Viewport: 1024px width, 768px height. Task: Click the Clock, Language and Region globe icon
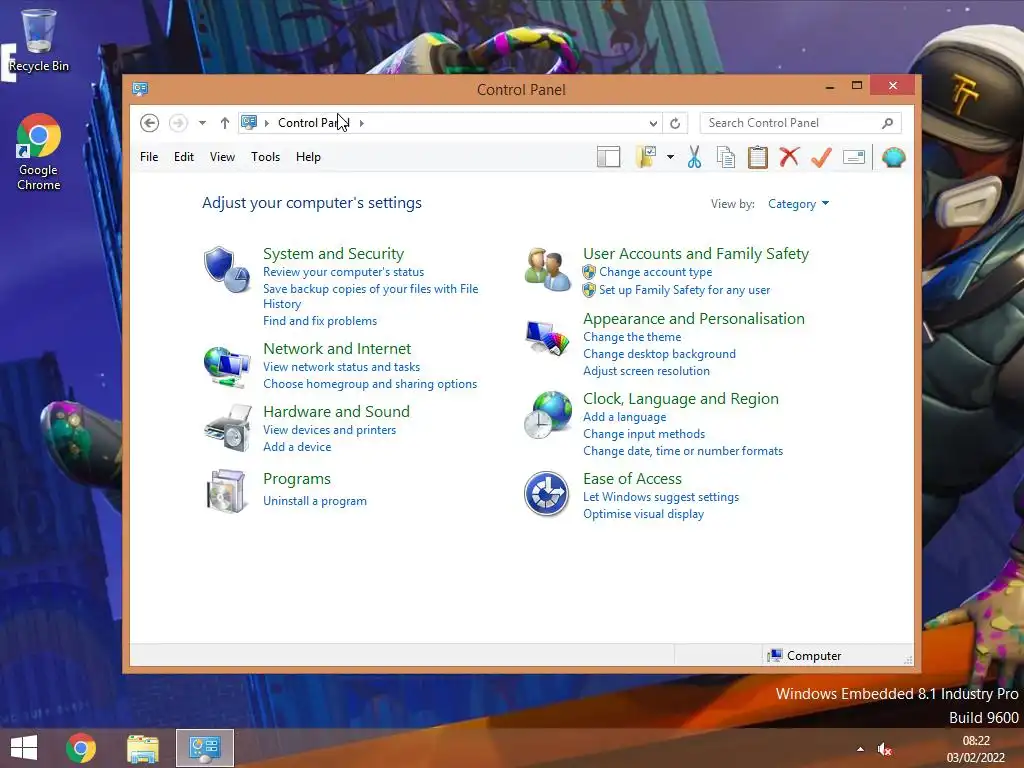click(548, 415)
